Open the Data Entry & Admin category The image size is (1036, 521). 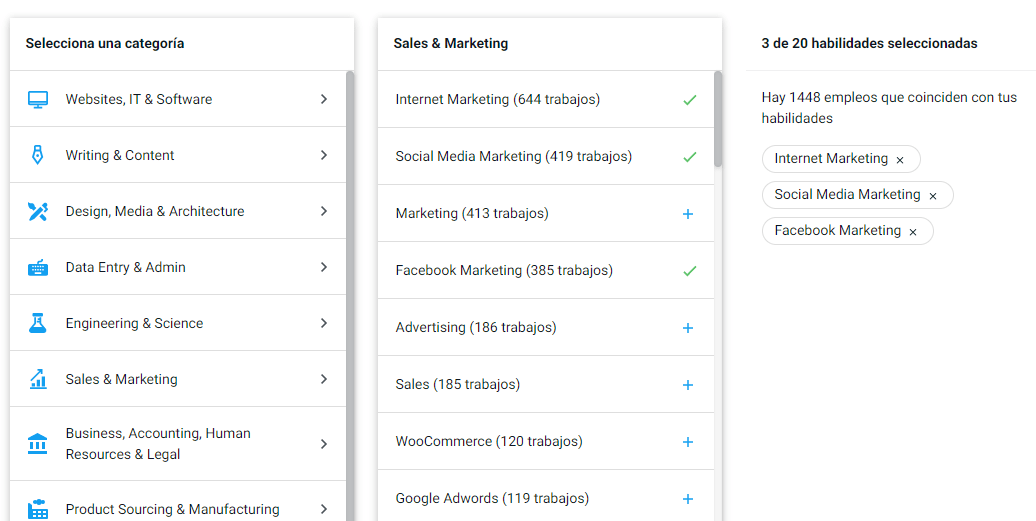pos(178,267)
